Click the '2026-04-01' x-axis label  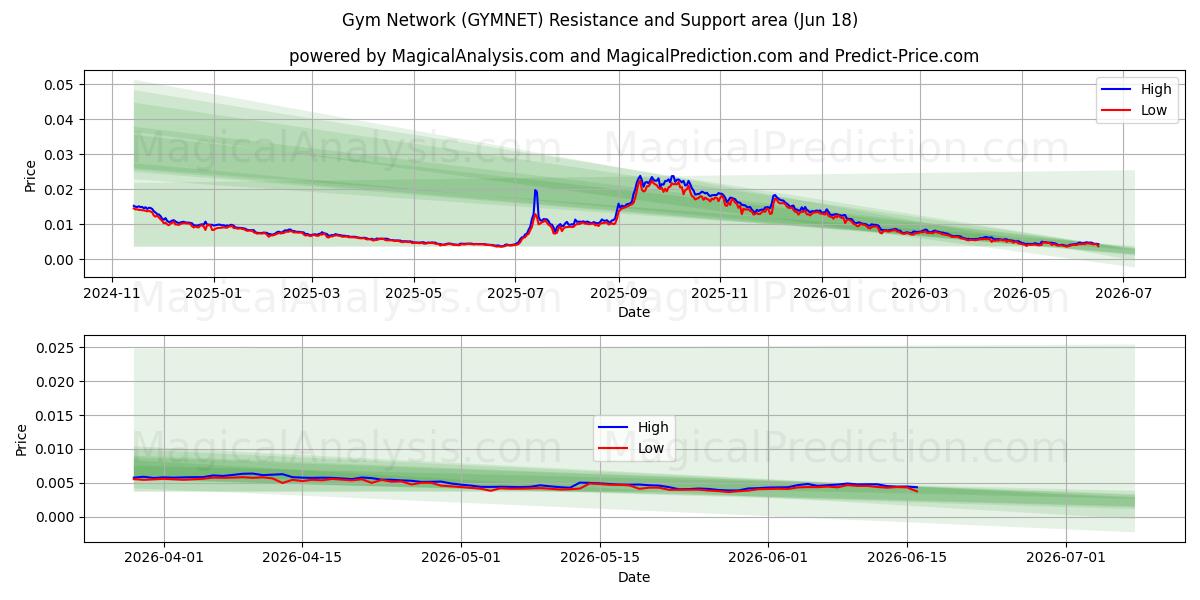tap(165, 559)
